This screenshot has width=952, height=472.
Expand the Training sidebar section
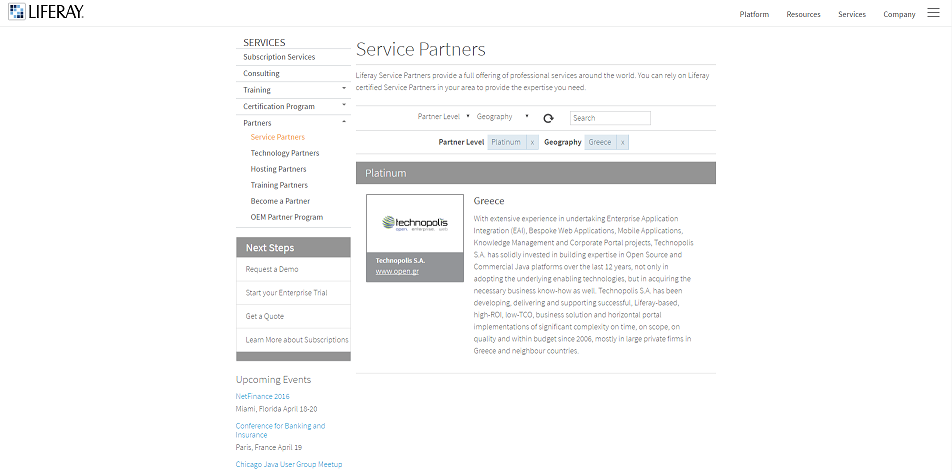344,89
